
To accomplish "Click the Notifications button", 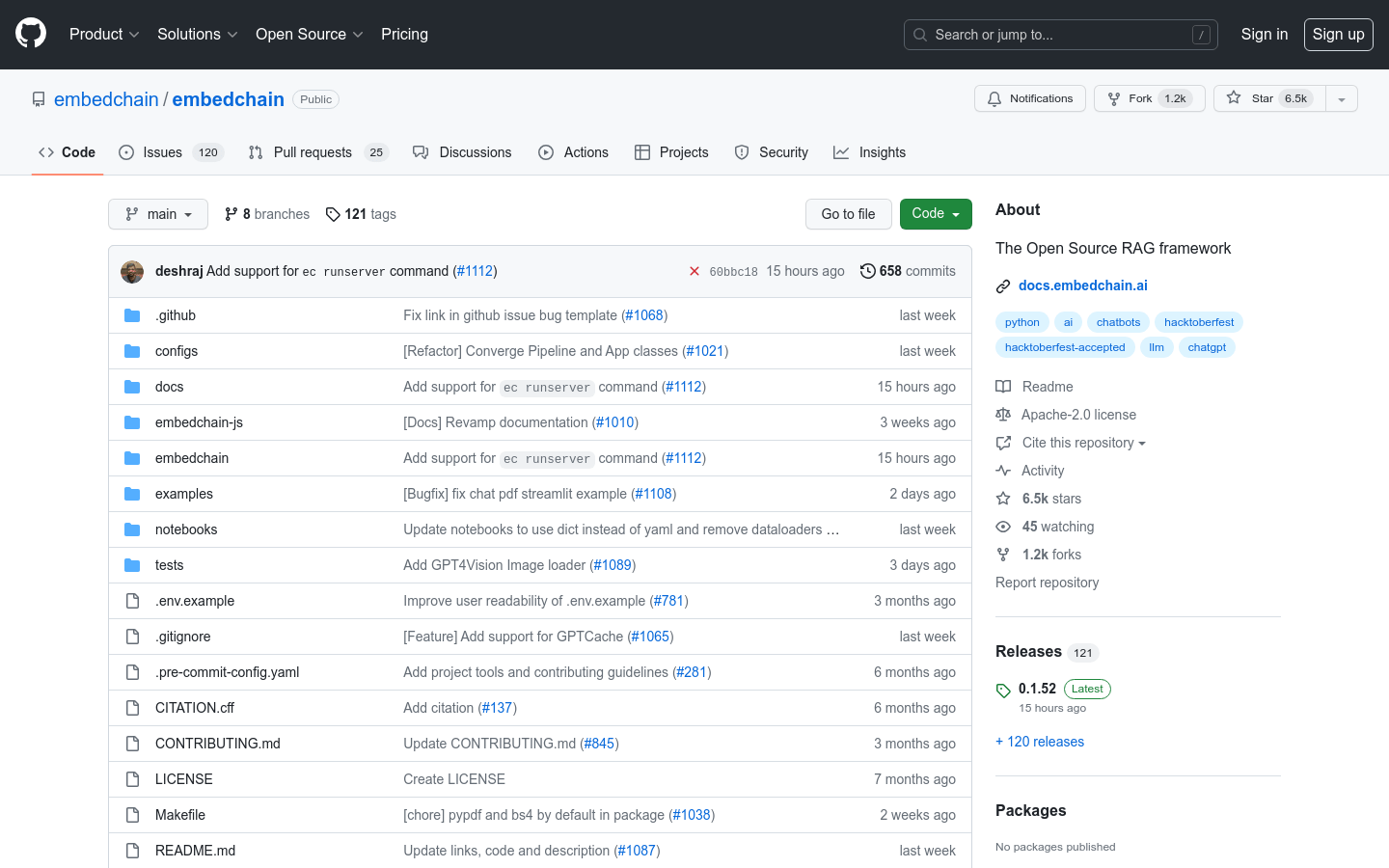I will (1030, 98).
